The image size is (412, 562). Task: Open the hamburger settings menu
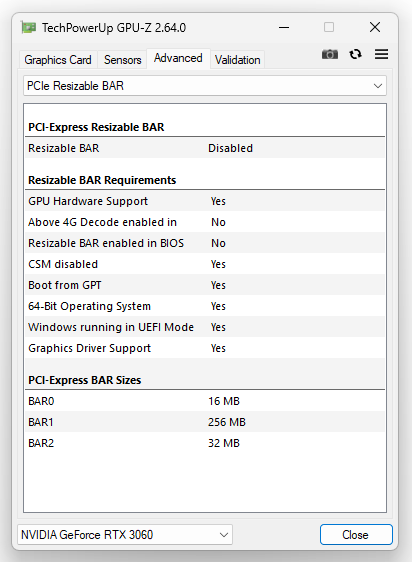(381, 54)
